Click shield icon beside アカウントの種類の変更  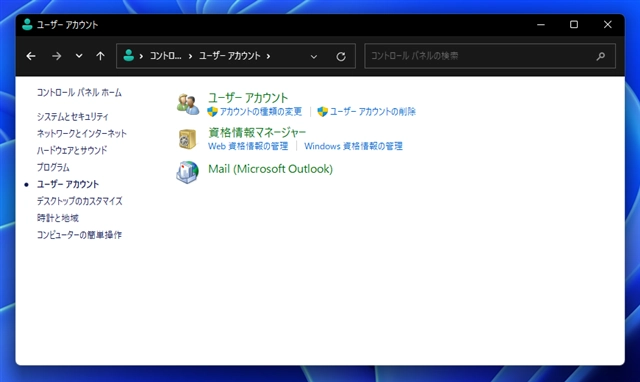[x=212, y=111]
